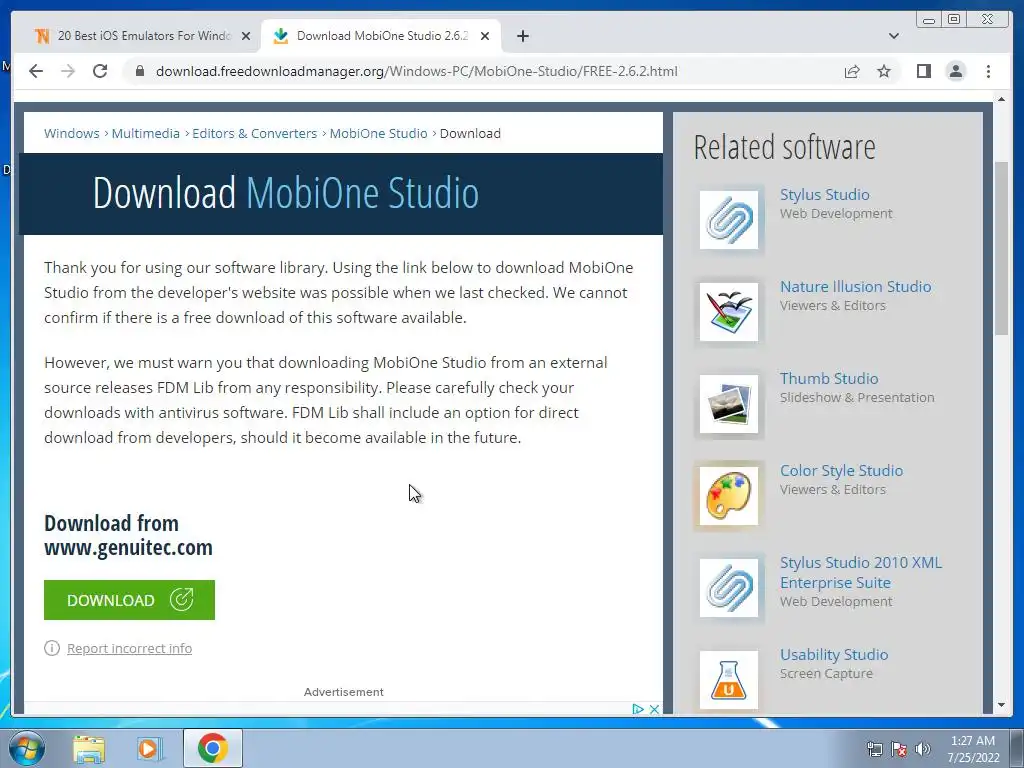Click the network tray icon
The image size is (1024, 768).
pos(874,749)
